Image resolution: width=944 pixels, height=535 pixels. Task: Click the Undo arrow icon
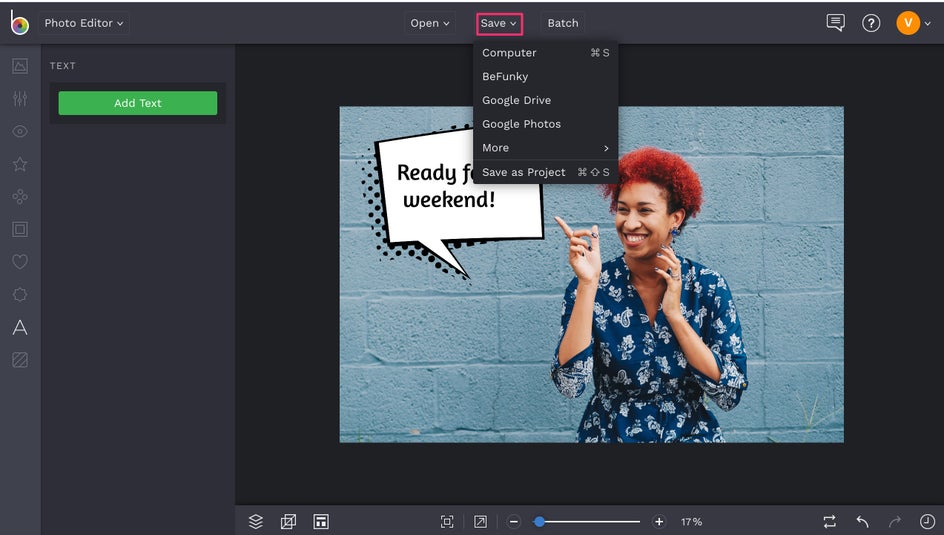click(862, 522)
